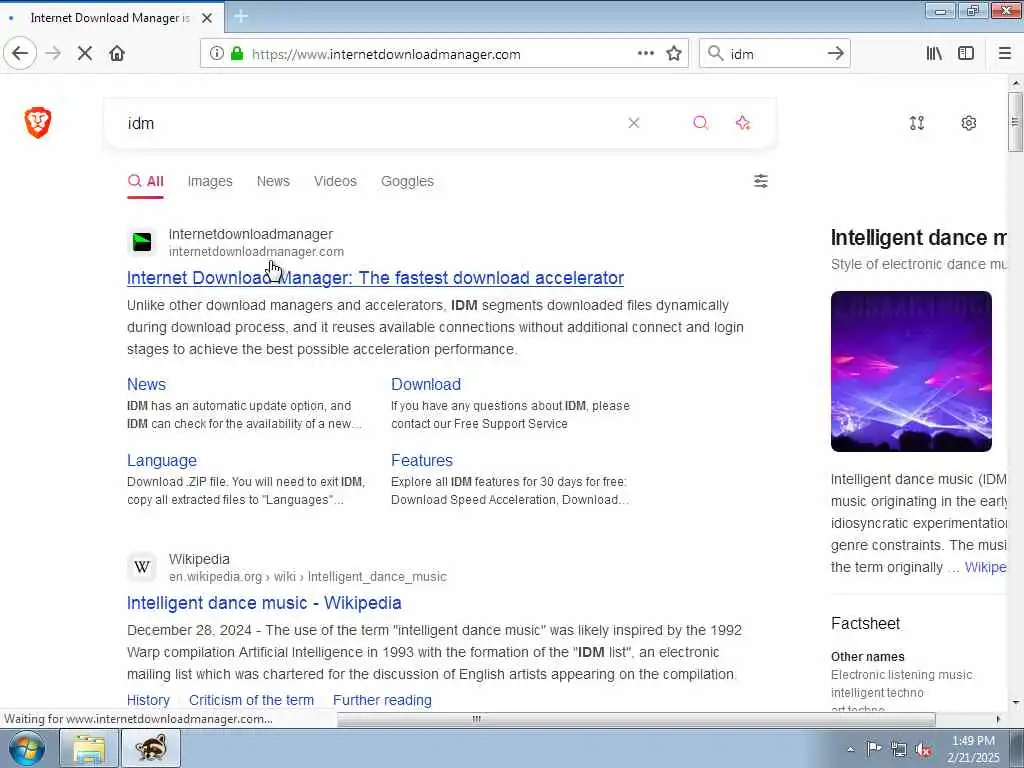
Task: Click the forward navigation arrow
Action: (53, 54)
